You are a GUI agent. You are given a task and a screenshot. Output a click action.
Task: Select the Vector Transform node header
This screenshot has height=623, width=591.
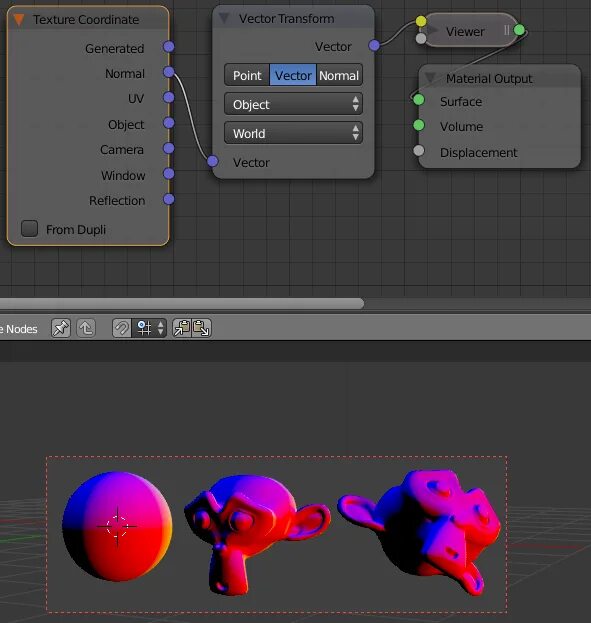pos(293,18)
